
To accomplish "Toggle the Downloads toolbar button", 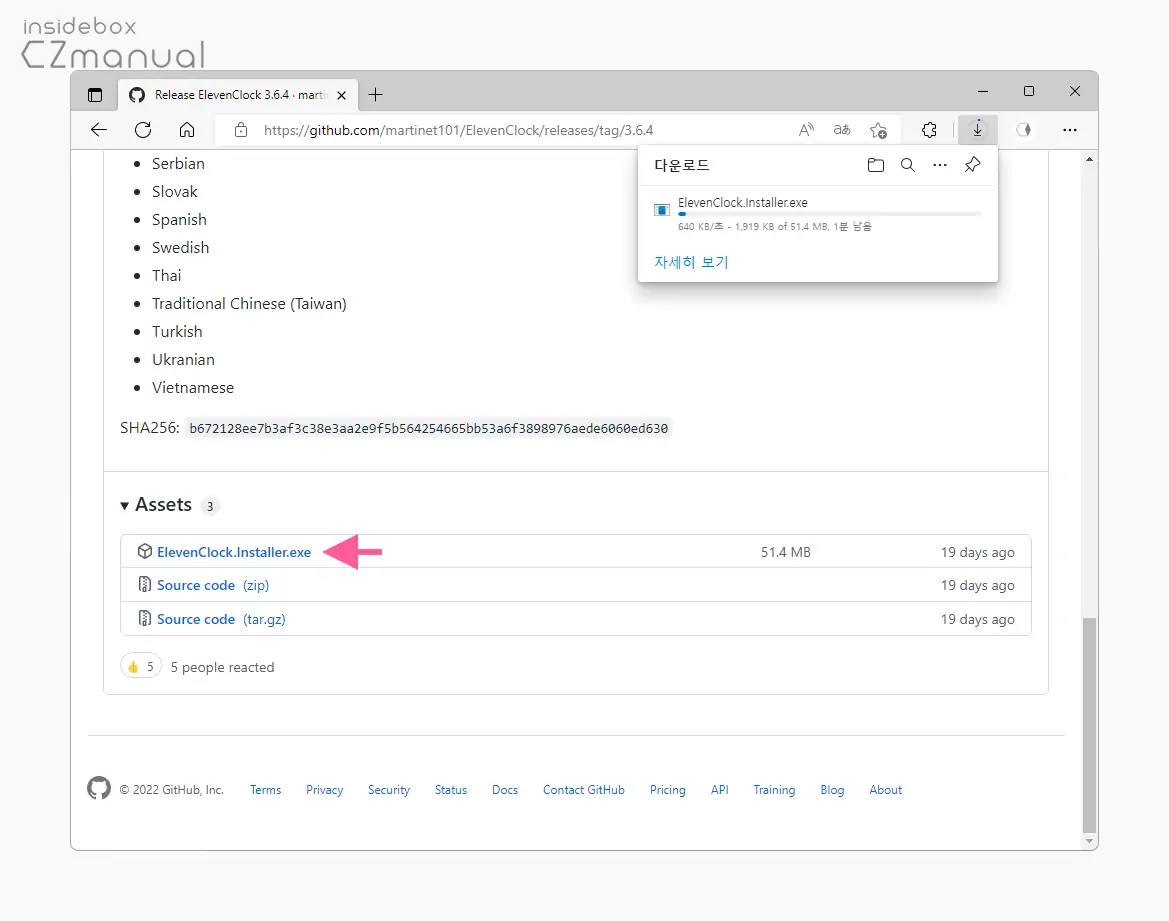I will (977, 130).
